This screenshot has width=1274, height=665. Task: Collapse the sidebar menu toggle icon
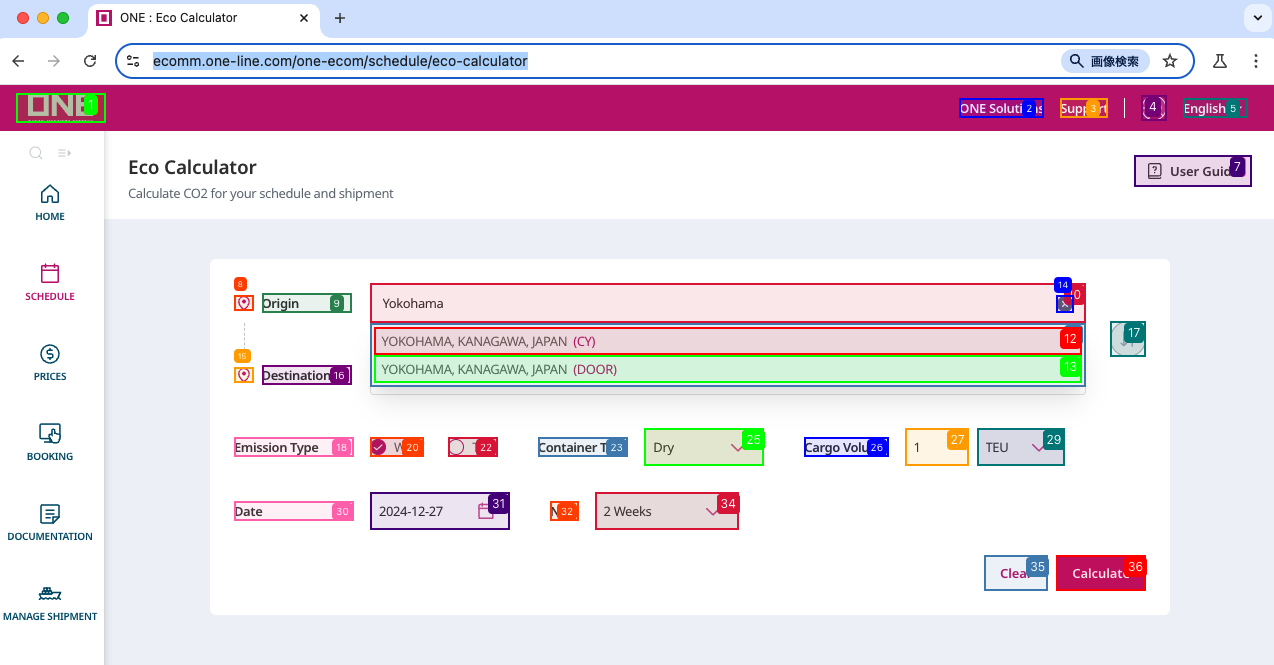[x=64, y=153]
